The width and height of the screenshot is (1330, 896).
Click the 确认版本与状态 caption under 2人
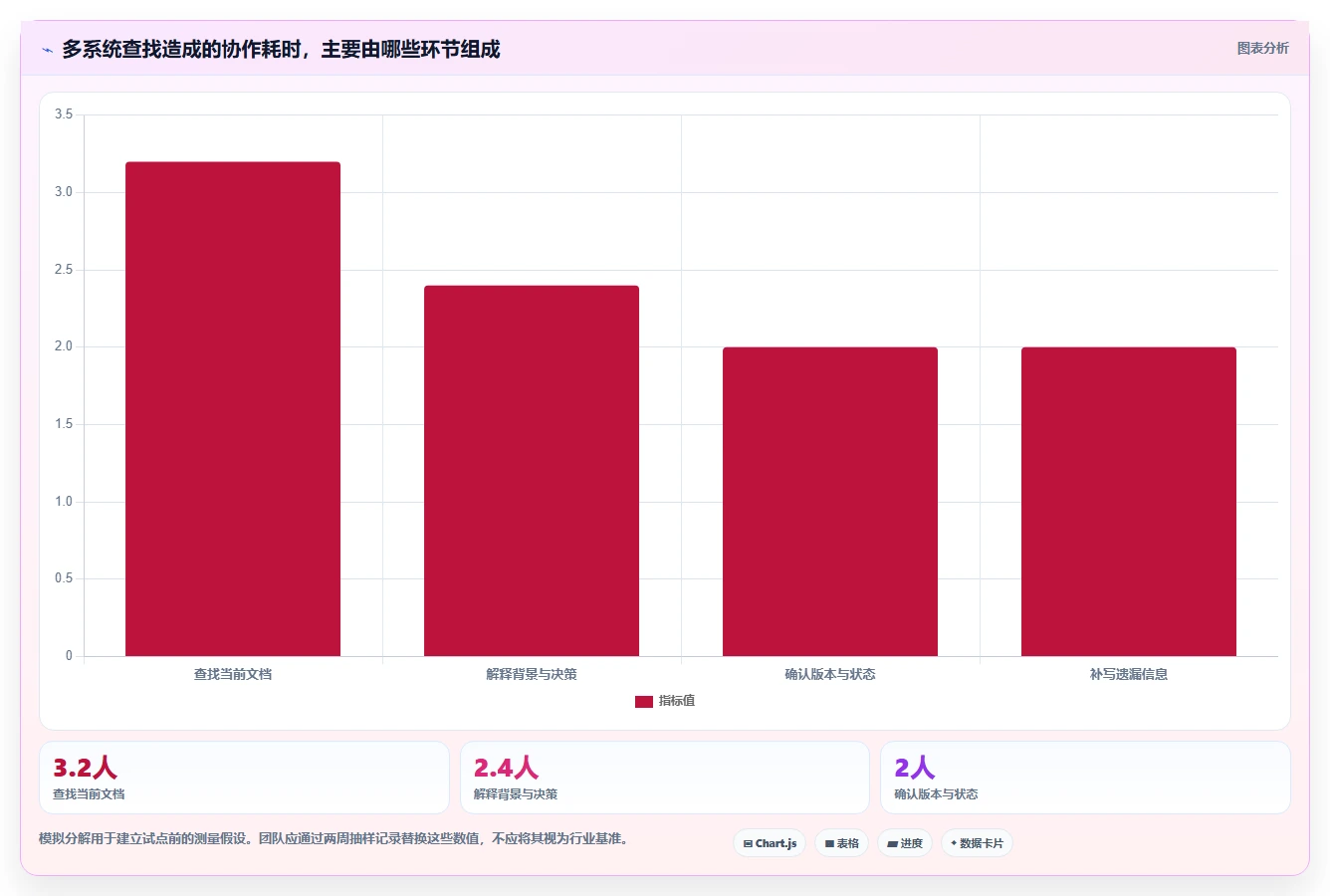click(x=936, y=794)
